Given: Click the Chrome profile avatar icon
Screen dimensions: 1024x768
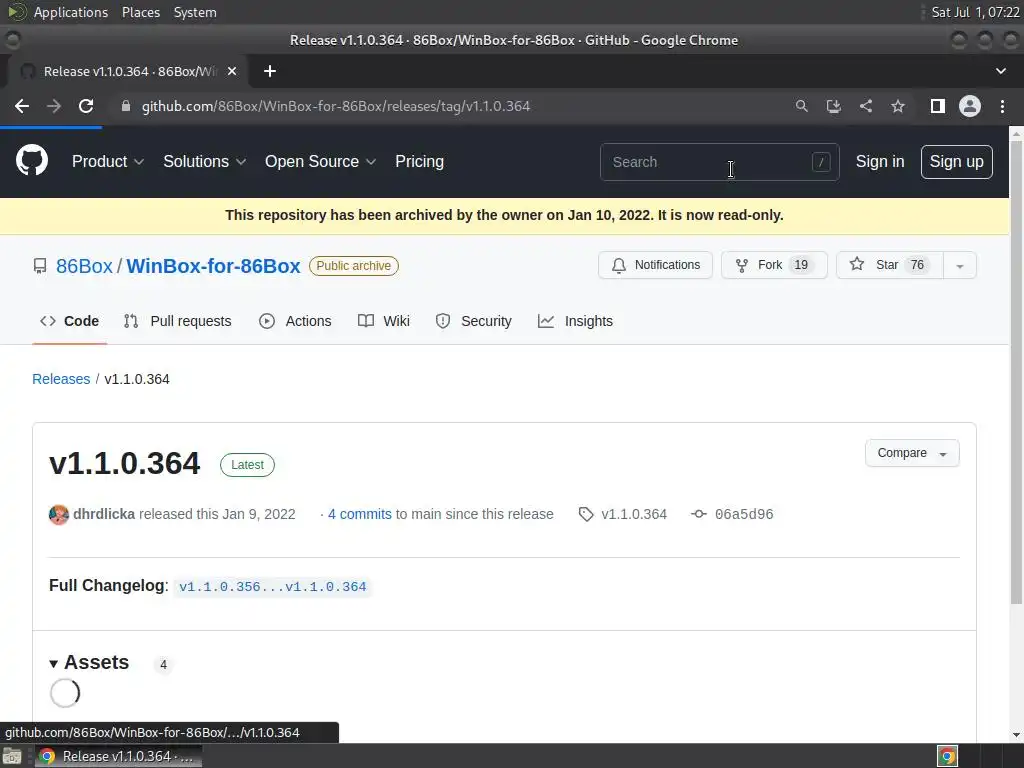Looking at the screenshot, I should pyautogui.click(x=970, y=106).
